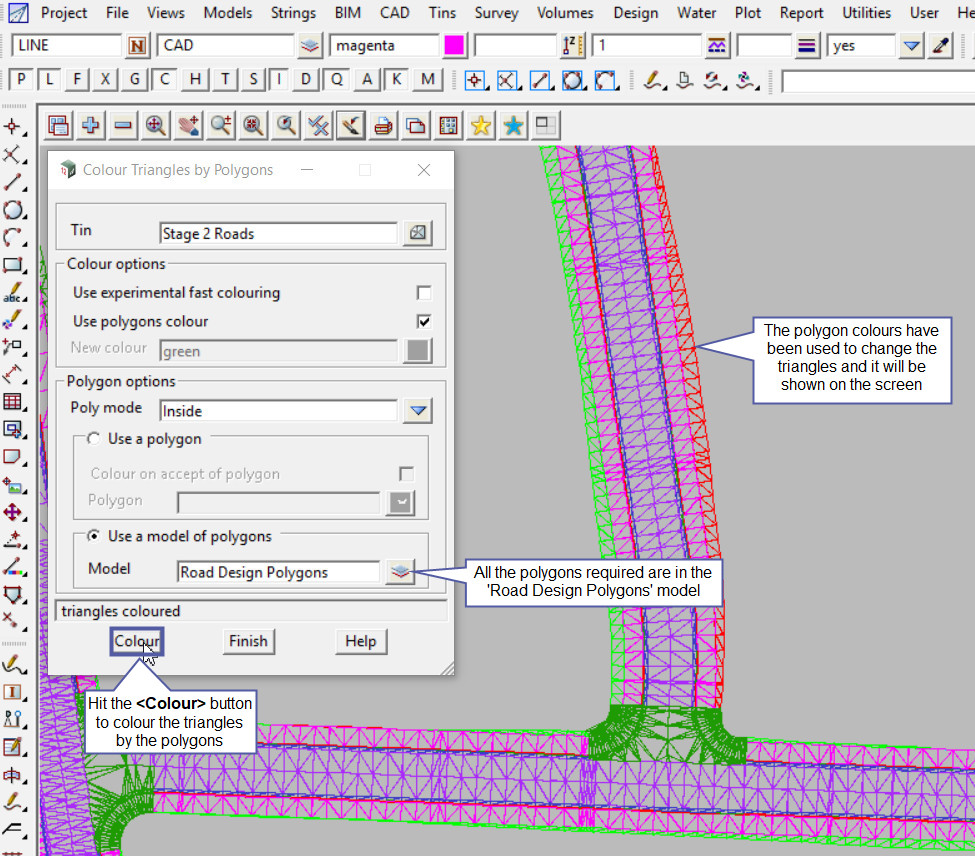975x856 pixels.
Task: Click the zoom out minus icon in view toolbar
Action: (123, 125)
